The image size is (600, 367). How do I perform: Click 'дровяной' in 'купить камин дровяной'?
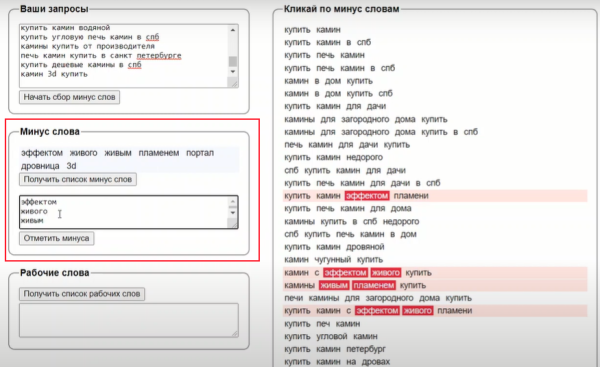[365, 247]
